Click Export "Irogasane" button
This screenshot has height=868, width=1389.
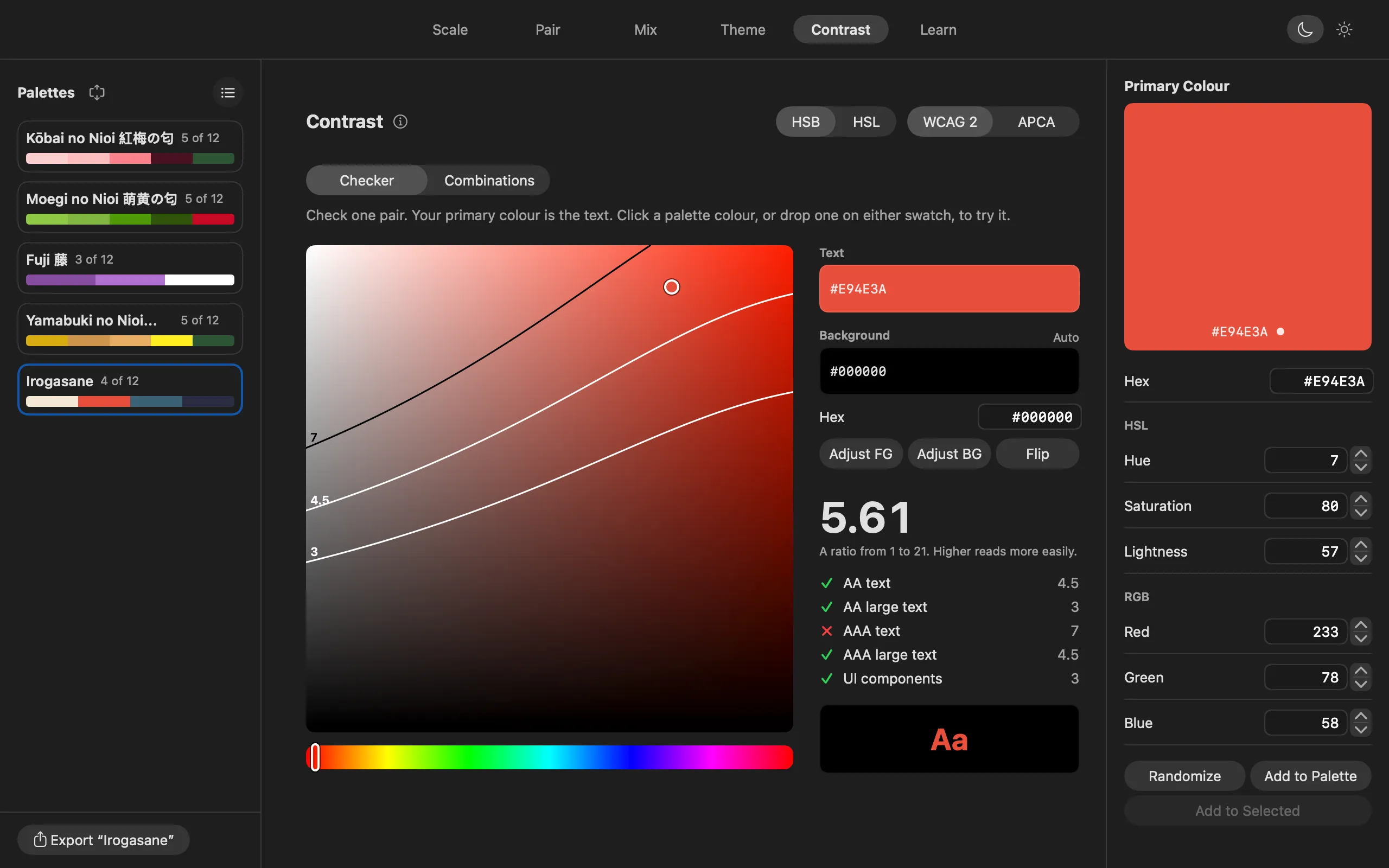pyautogui.click(x=103, y=839)
